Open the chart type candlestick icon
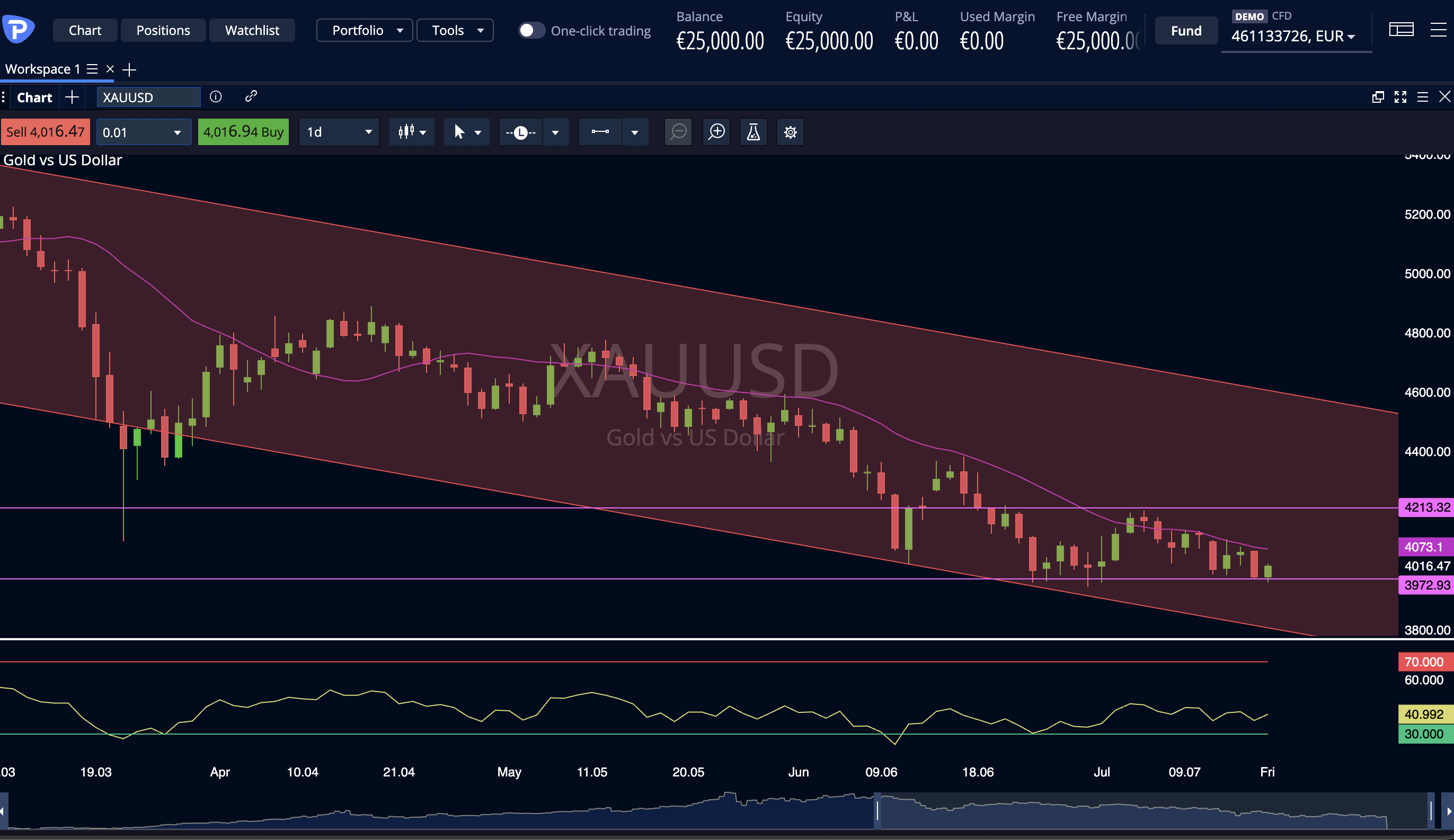The height and width of the screenshot is (840, 1454). [x=406, y=132]
